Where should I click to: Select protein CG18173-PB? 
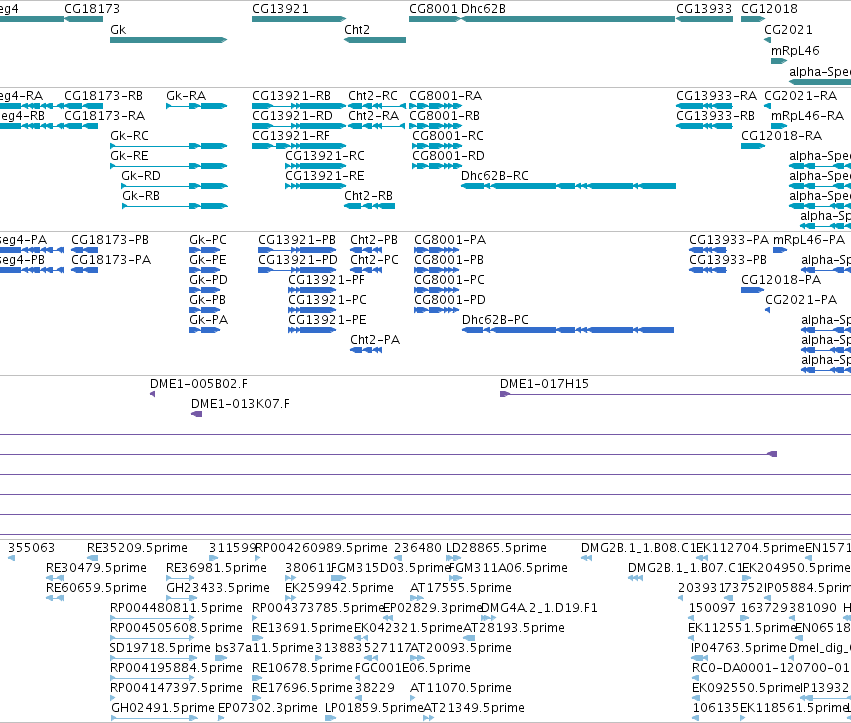(110, 240)
